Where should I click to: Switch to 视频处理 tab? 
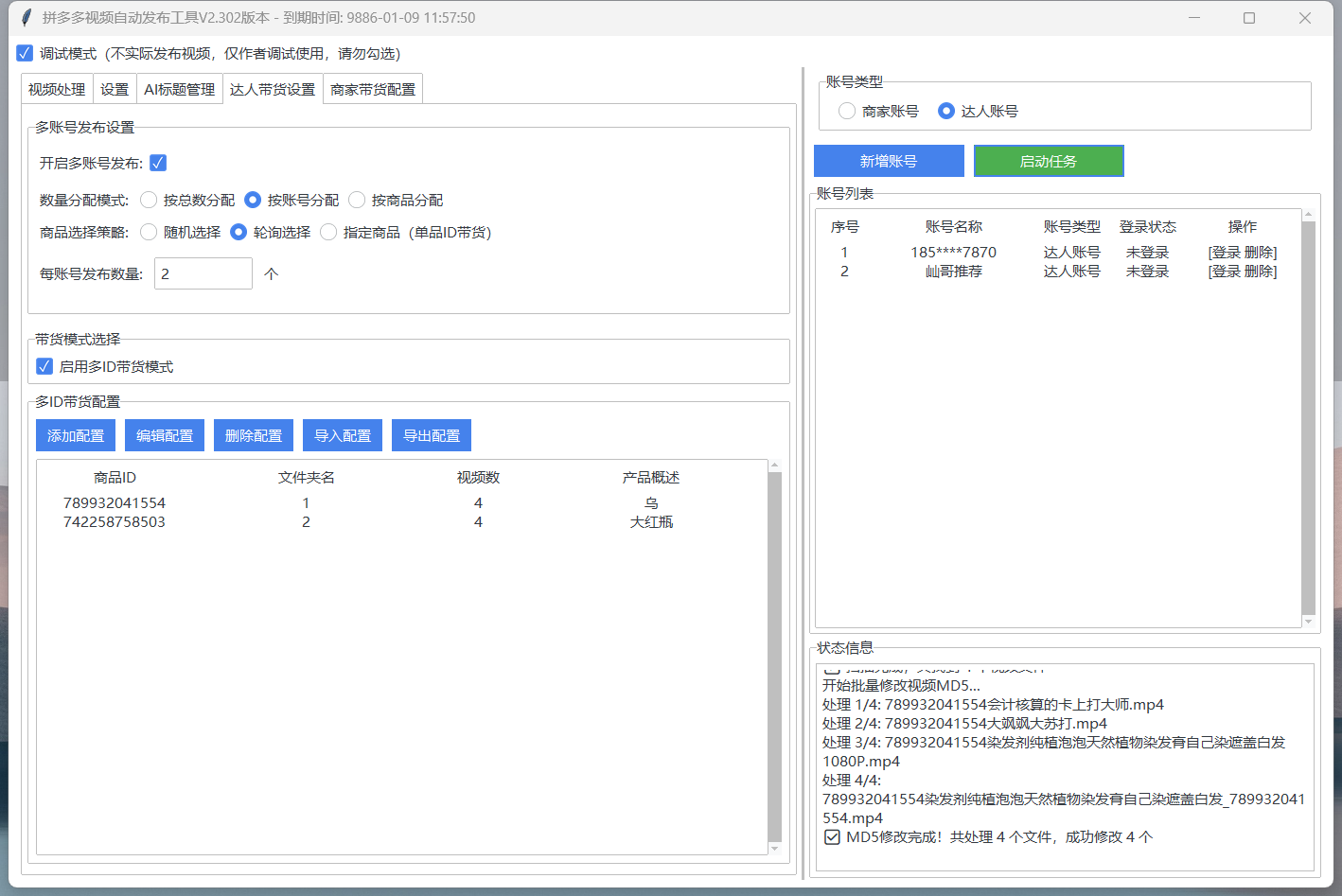click(57, 89)
